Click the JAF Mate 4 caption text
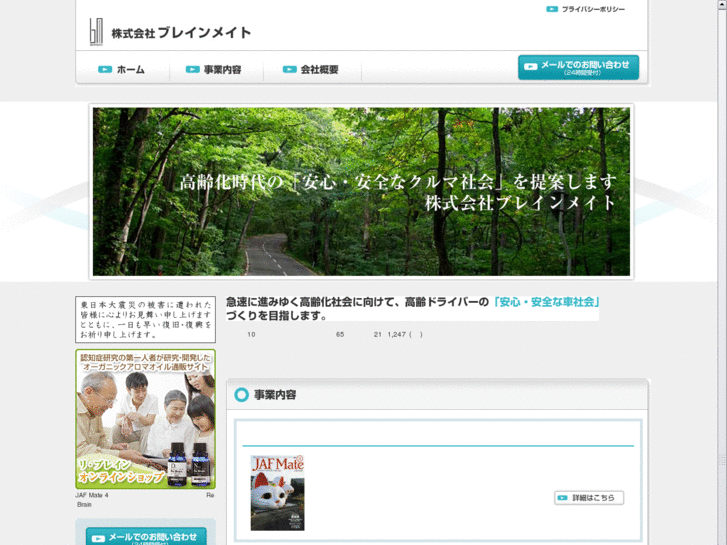This screenshot has height=545, width=727. pyautogui.click(x=92, y=495)
